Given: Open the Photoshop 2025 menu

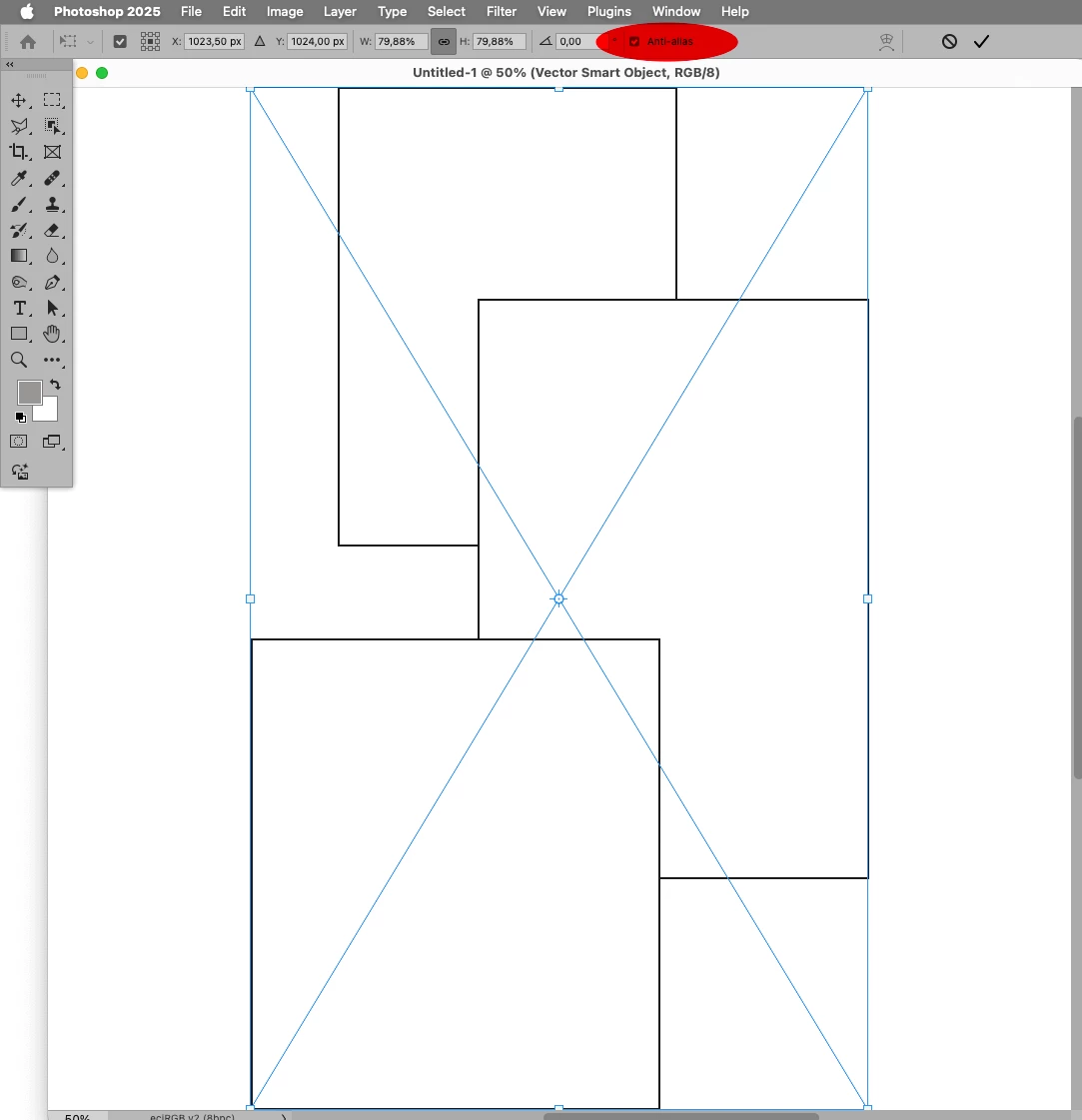Looking at the screenshot, I should (107, 11).
